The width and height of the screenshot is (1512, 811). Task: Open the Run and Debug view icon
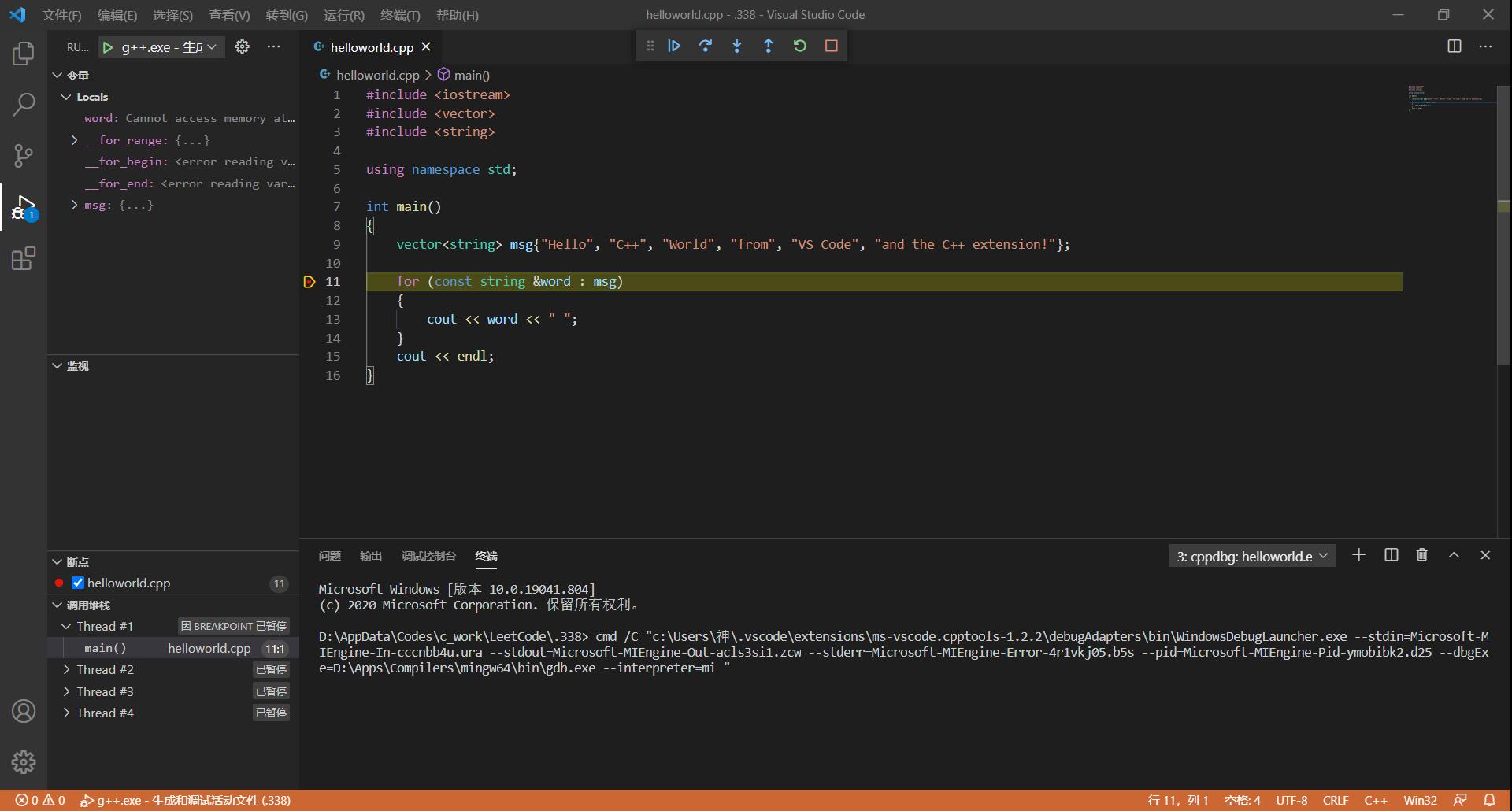[x=24, y=207]
